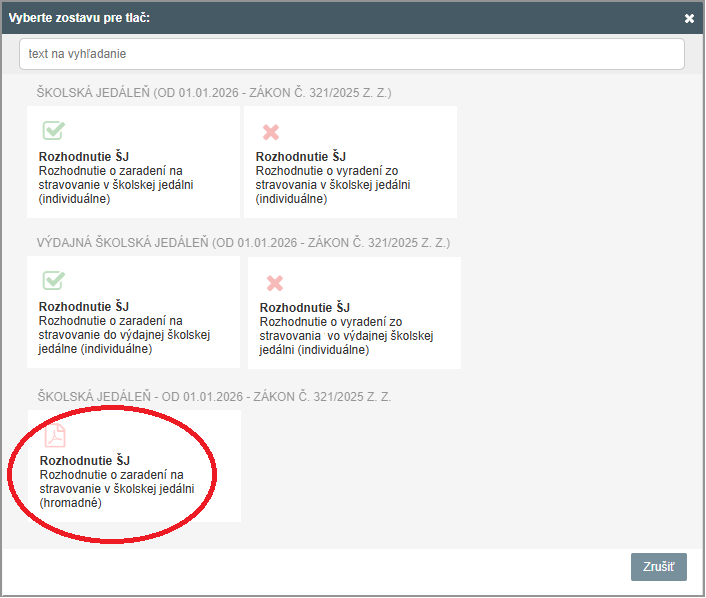
Task: Click the red X icon under Školská jedáleň
Action: pyautogui.click(x=270, y=132)
